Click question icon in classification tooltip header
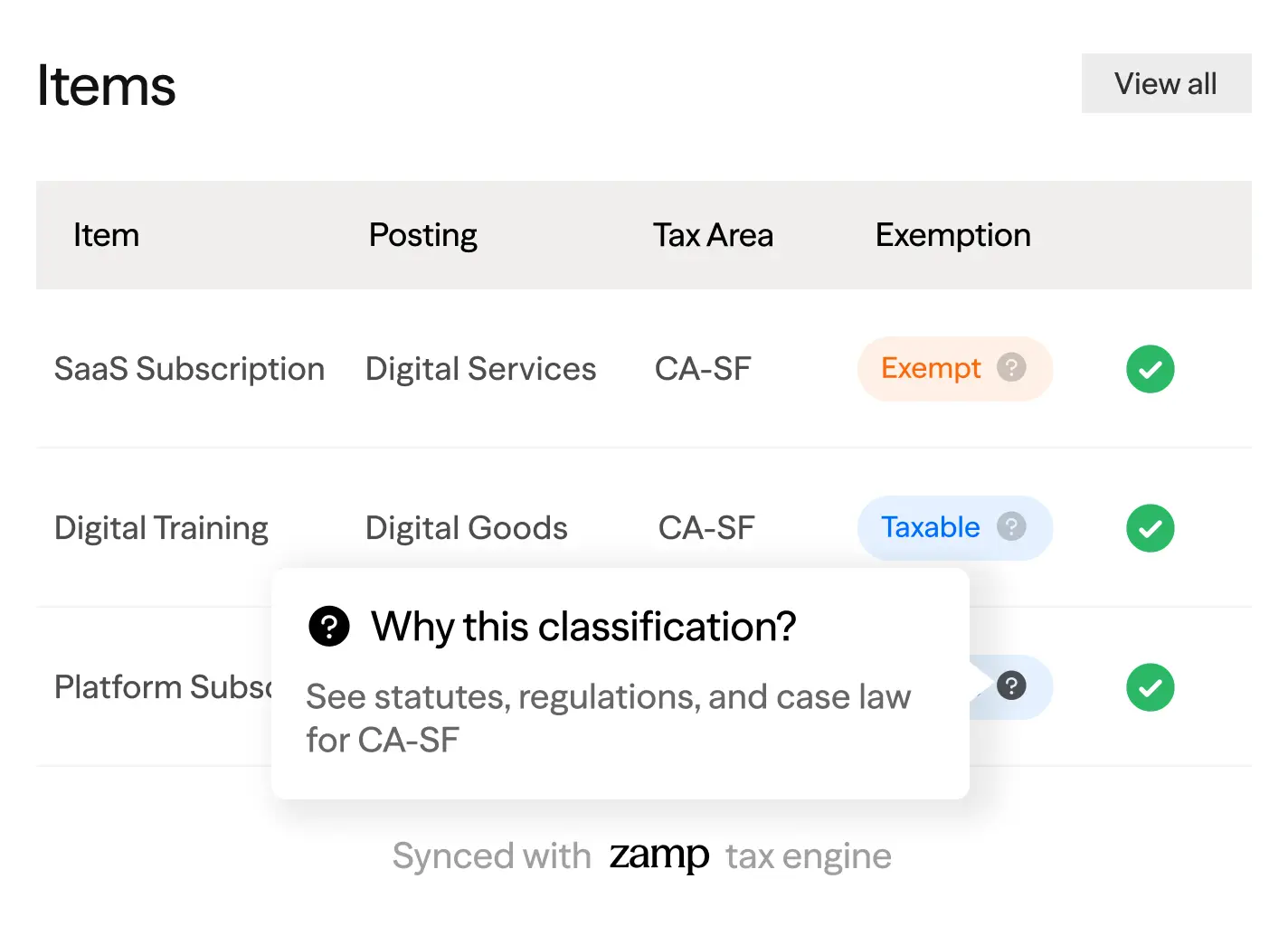This screenshot has height=926, width=1288. point(329,626)
